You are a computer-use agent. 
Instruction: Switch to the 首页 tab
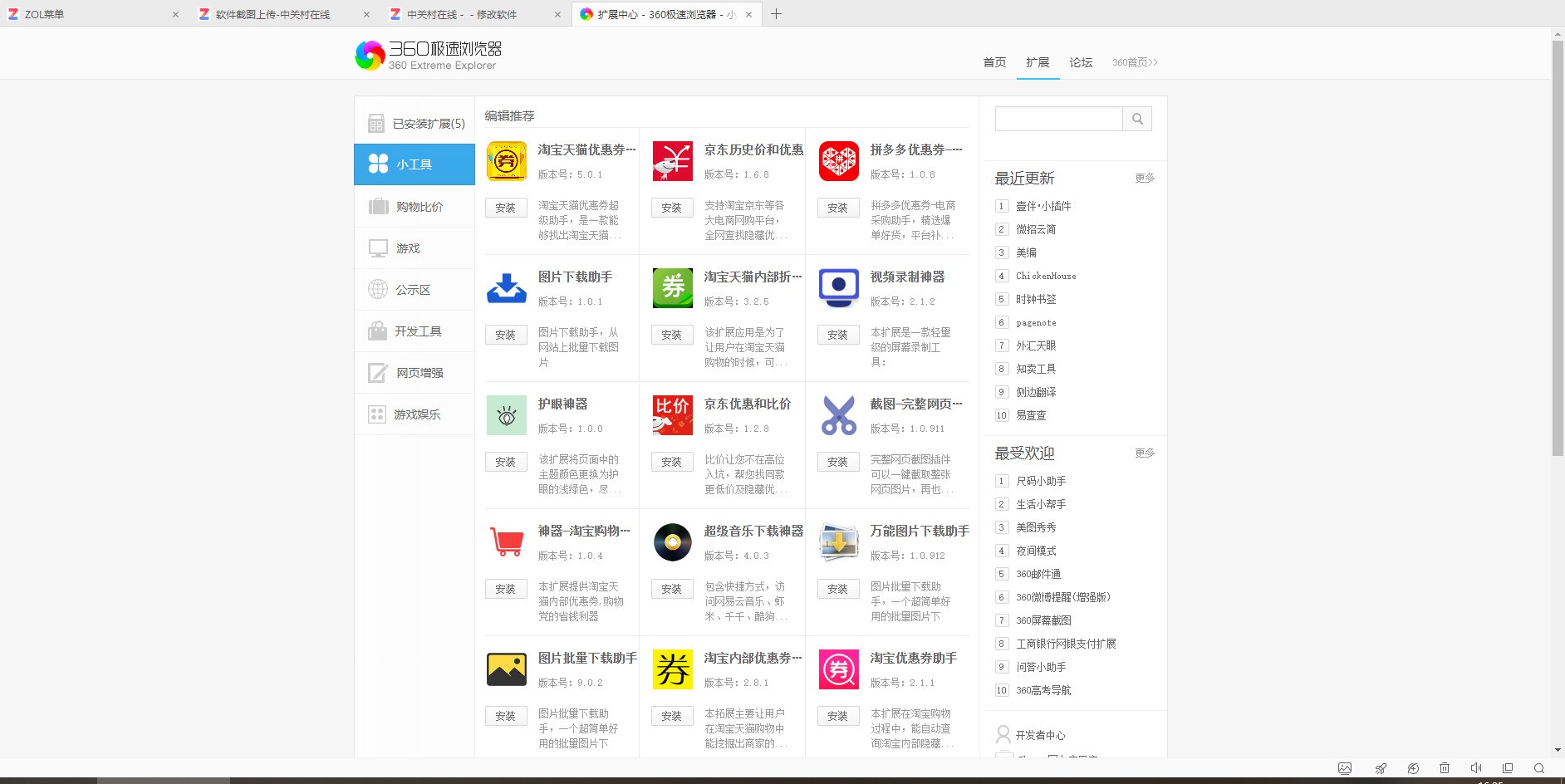994,62
